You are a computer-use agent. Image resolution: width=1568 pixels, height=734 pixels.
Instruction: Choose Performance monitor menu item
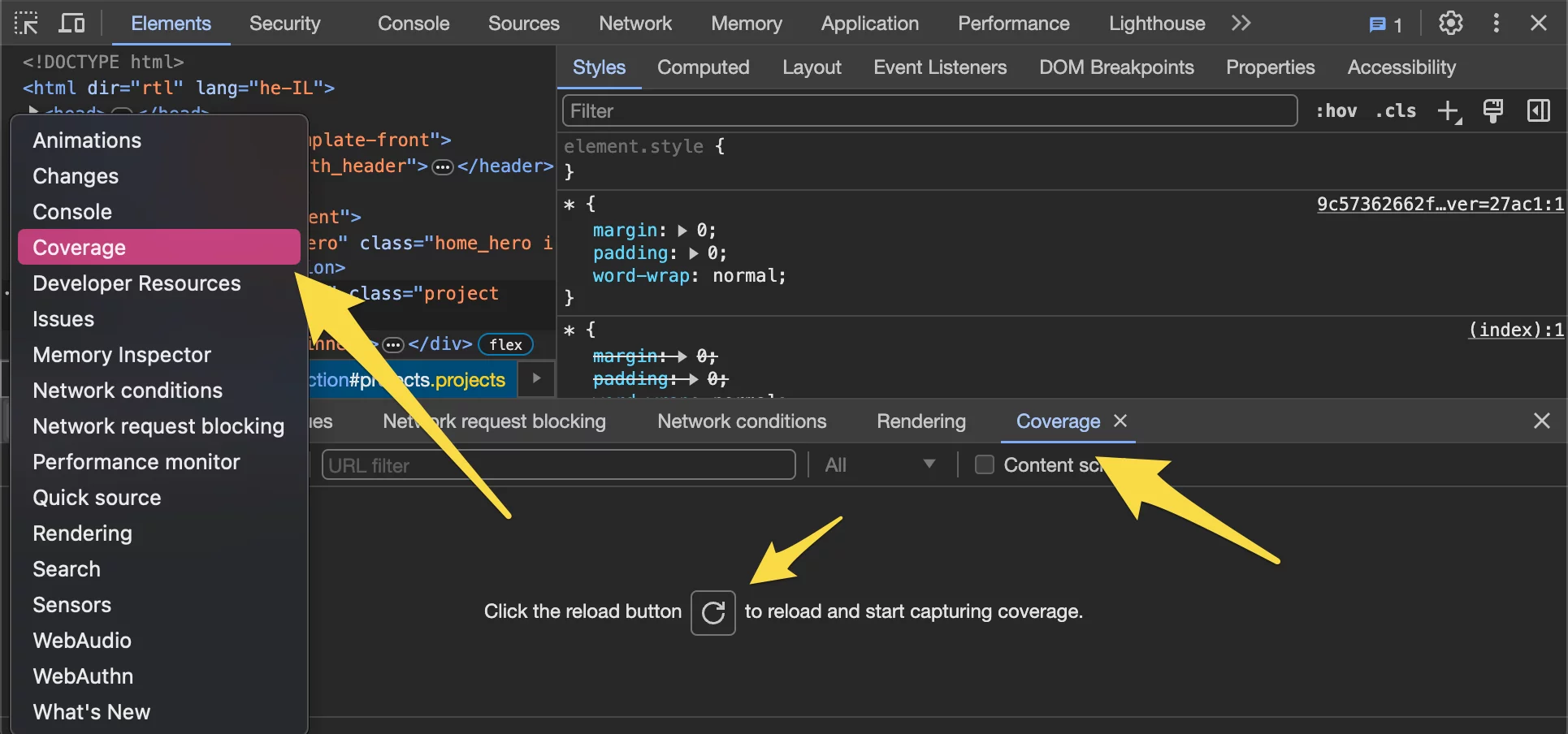pyautogui.click(x=159, y=462)
